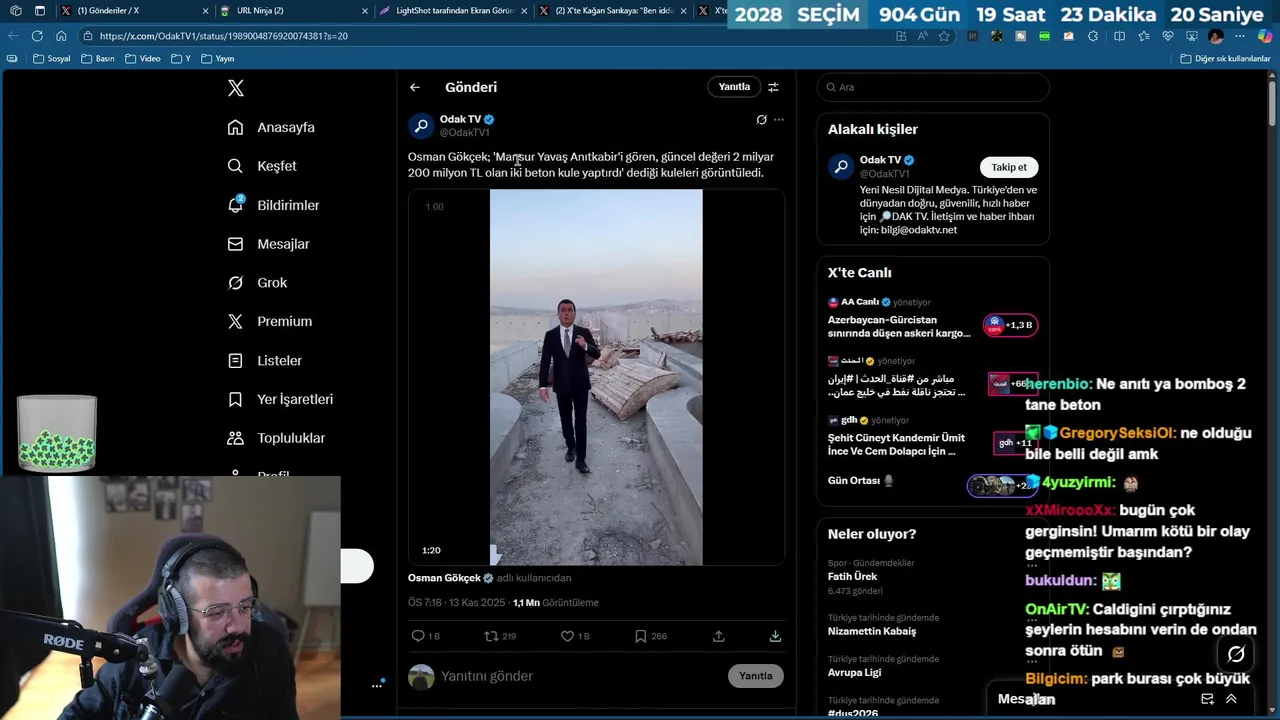This screenshot has width=1280, height=720.
Task: Open the Copilot icon in toolbar
Action: pyautogui.click(x=1265, y=36)
